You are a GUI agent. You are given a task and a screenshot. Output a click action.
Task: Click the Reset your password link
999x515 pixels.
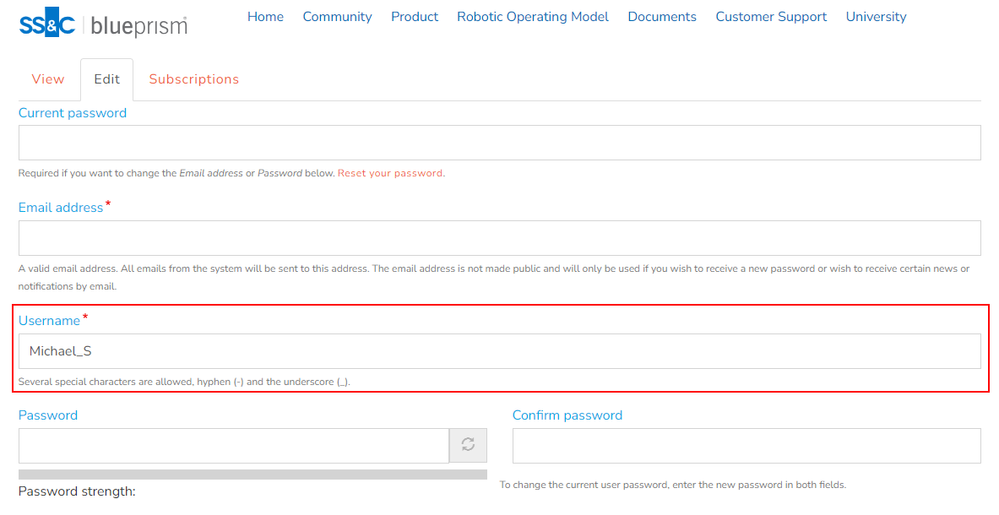[x=390, y=173]
